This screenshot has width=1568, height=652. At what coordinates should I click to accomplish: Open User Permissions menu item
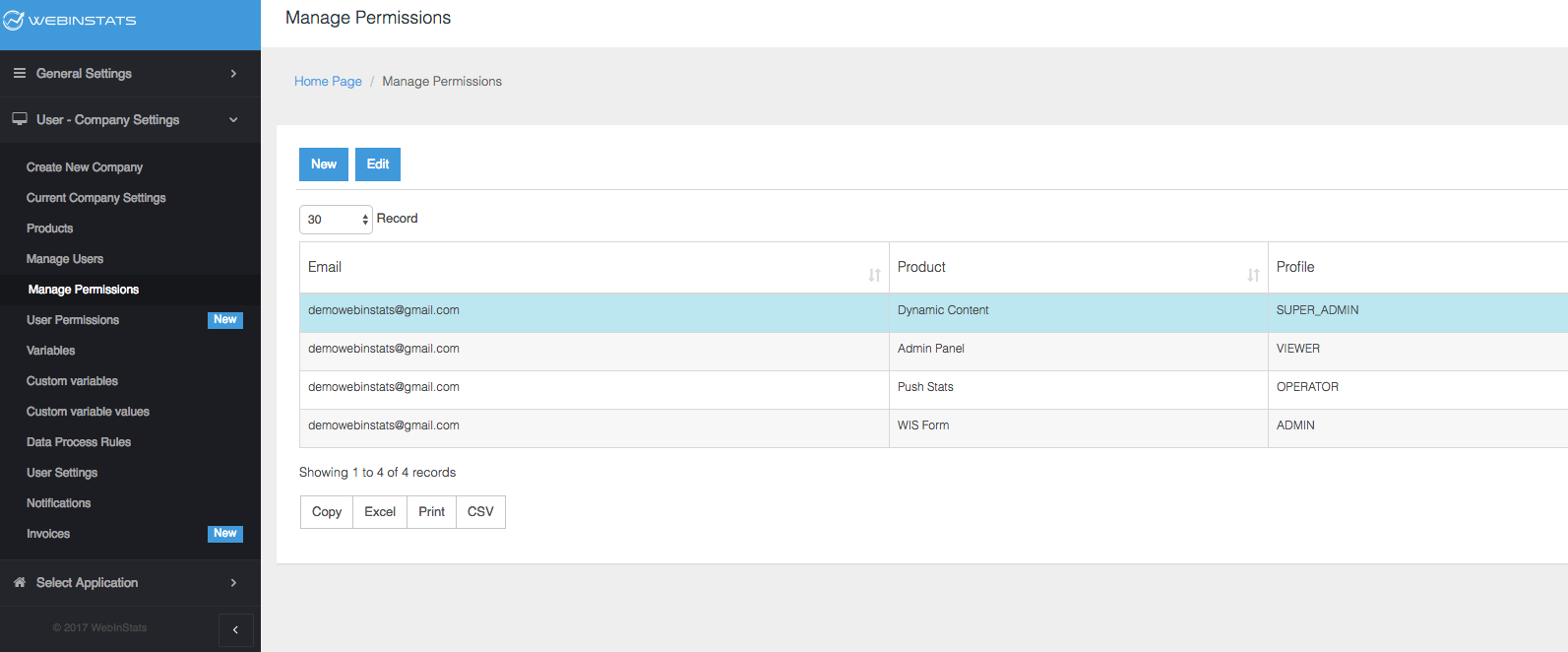[x=73, y=320]
